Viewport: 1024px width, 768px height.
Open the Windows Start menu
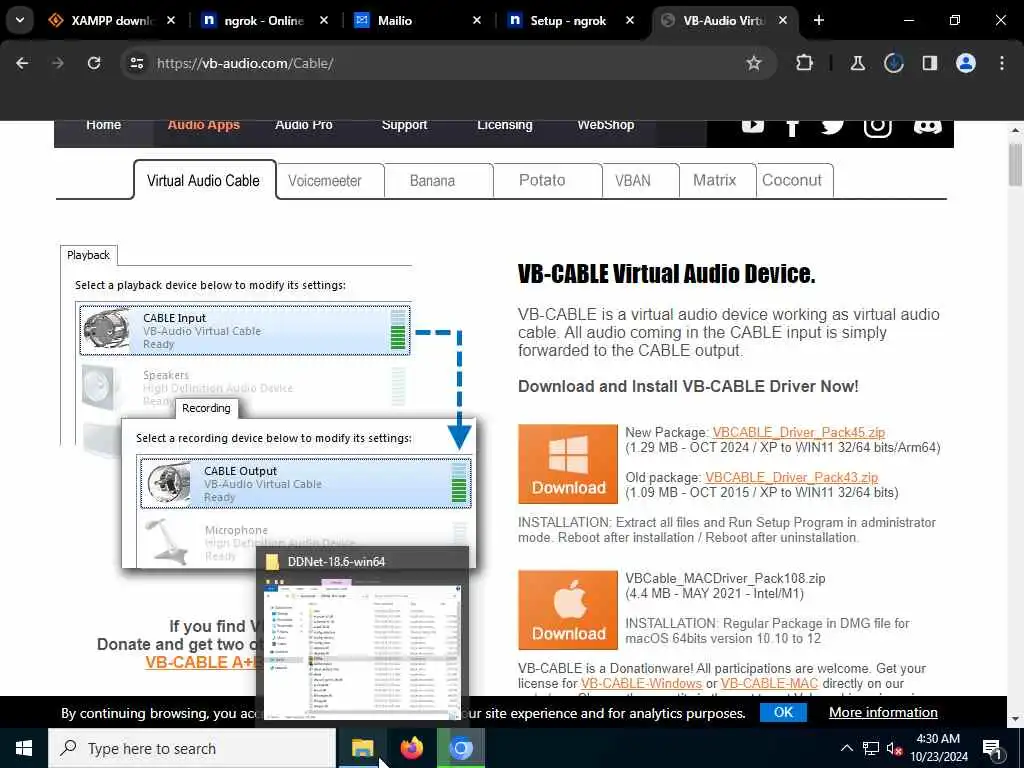(24, 748)
